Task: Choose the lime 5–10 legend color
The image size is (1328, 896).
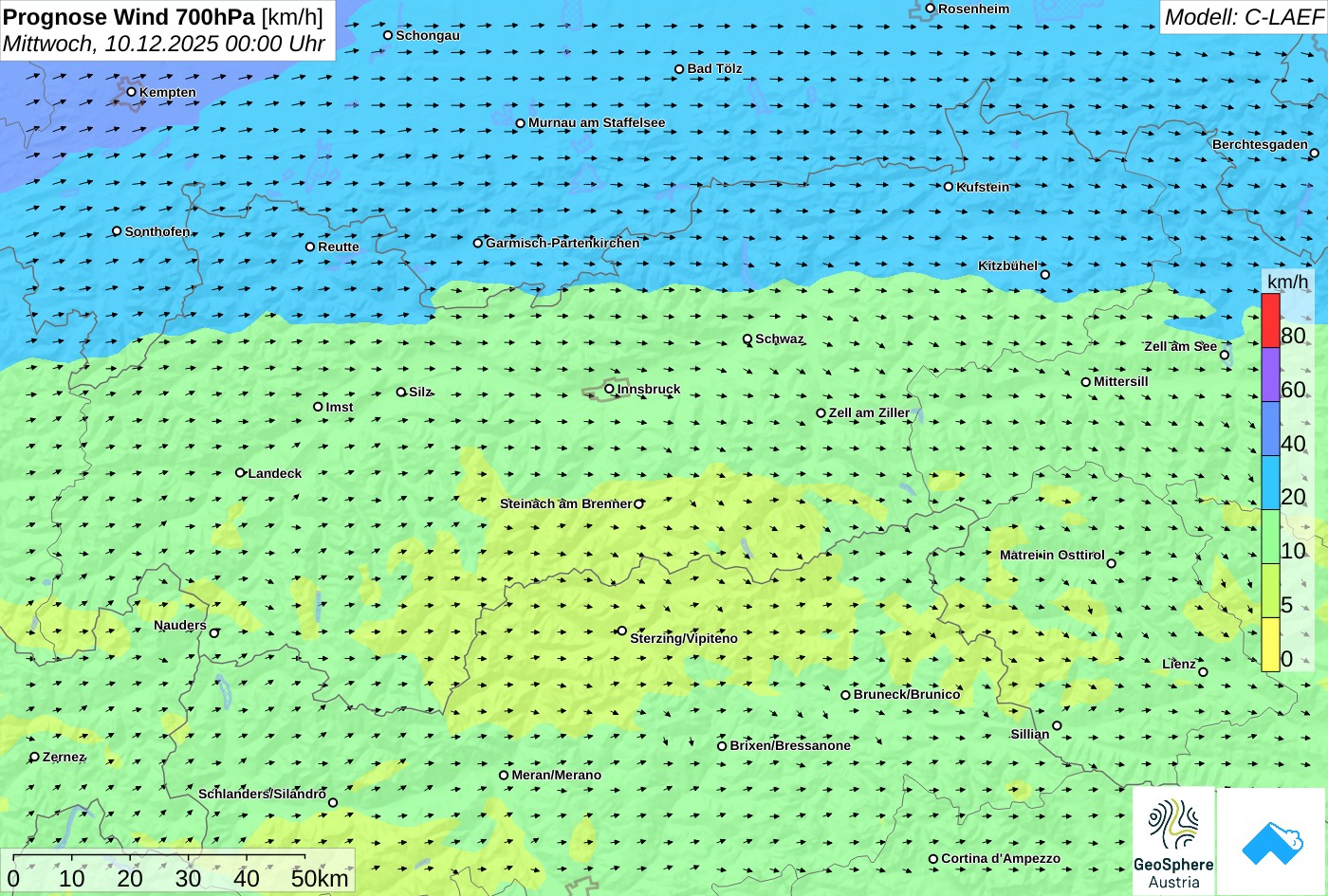Action: [x=1270, y=591]
